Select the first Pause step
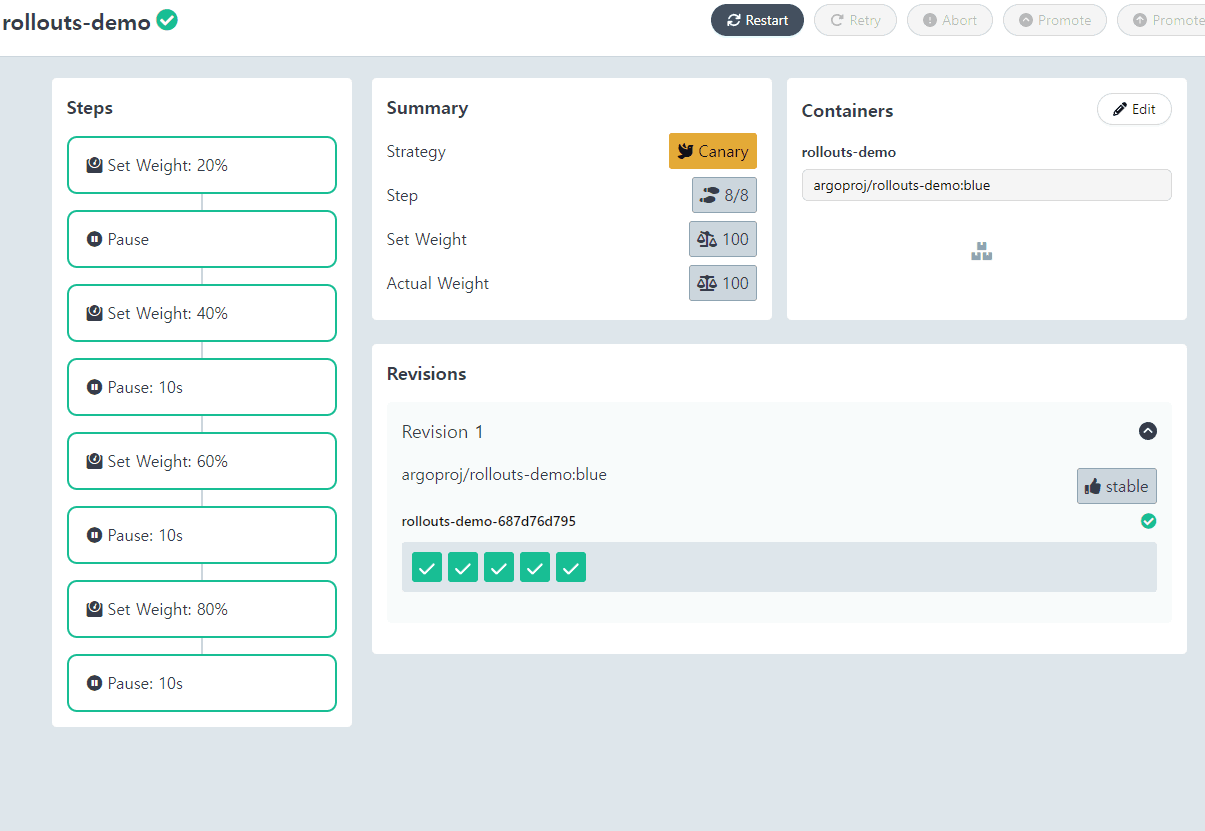 click(202, 239)
